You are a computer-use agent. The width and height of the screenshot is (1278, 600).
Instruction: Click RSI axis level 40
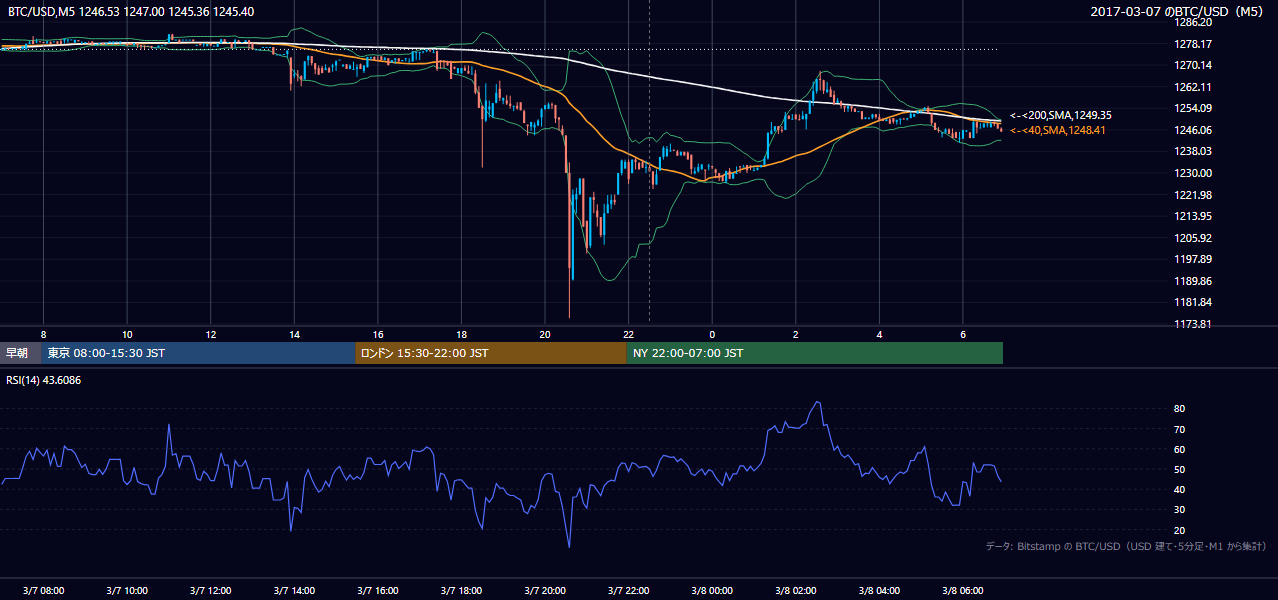[1179, 489]
